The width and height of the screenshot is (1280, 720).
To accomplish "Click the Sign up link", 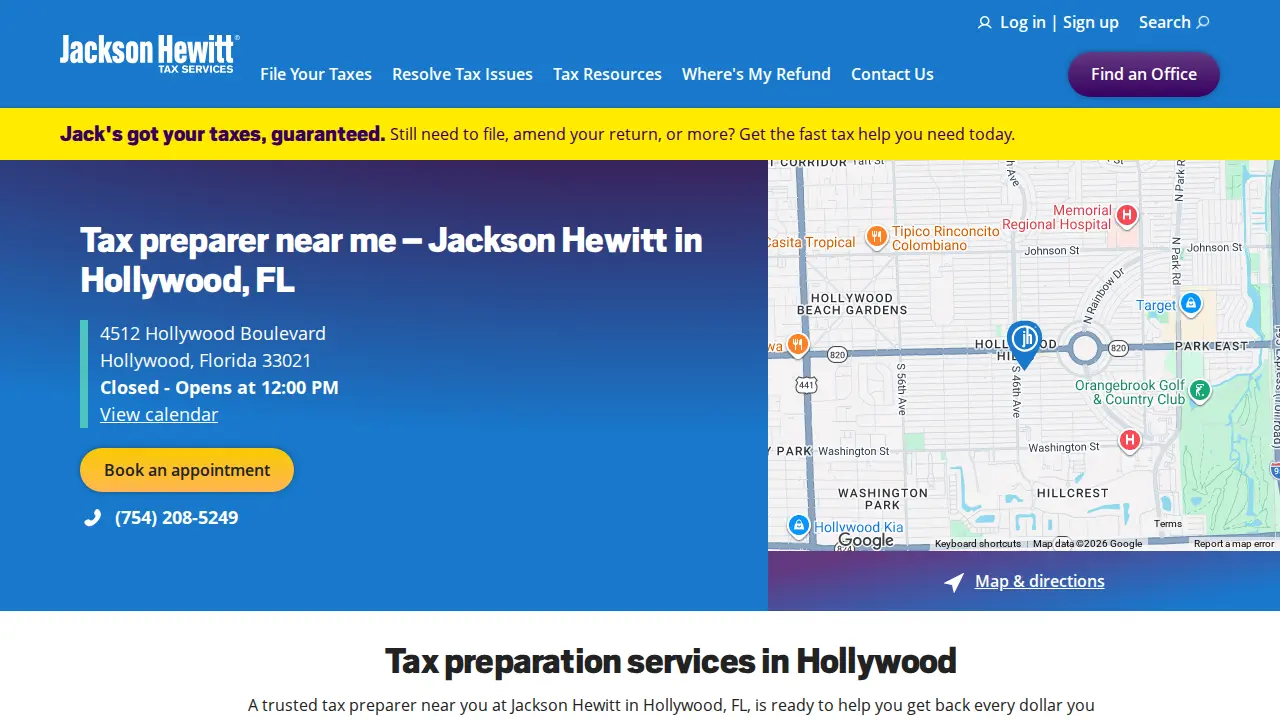I will (1091, 22).
